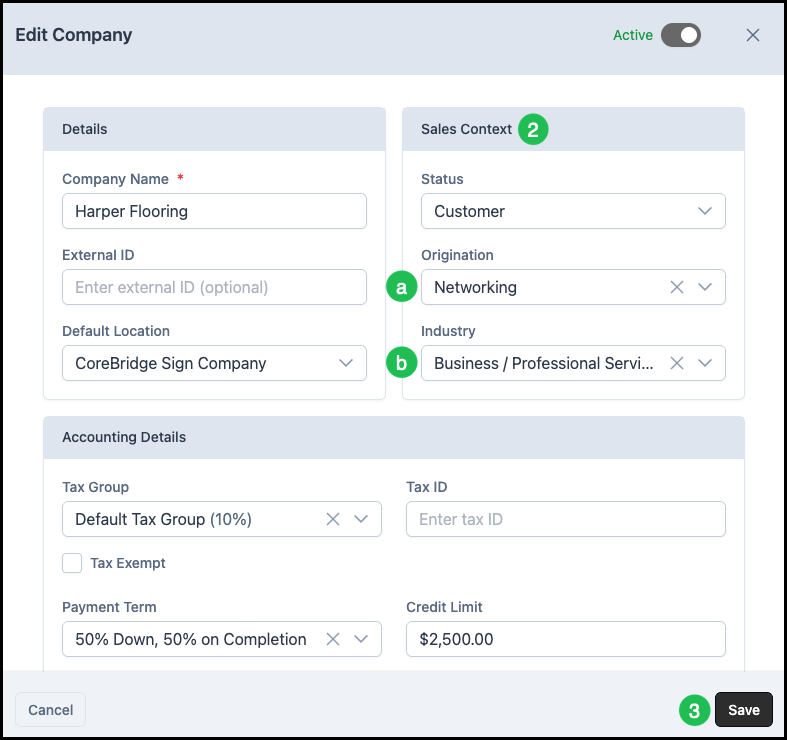787x740 pixels.
Task: Clear the Payment Term selection
Action: 333,639
